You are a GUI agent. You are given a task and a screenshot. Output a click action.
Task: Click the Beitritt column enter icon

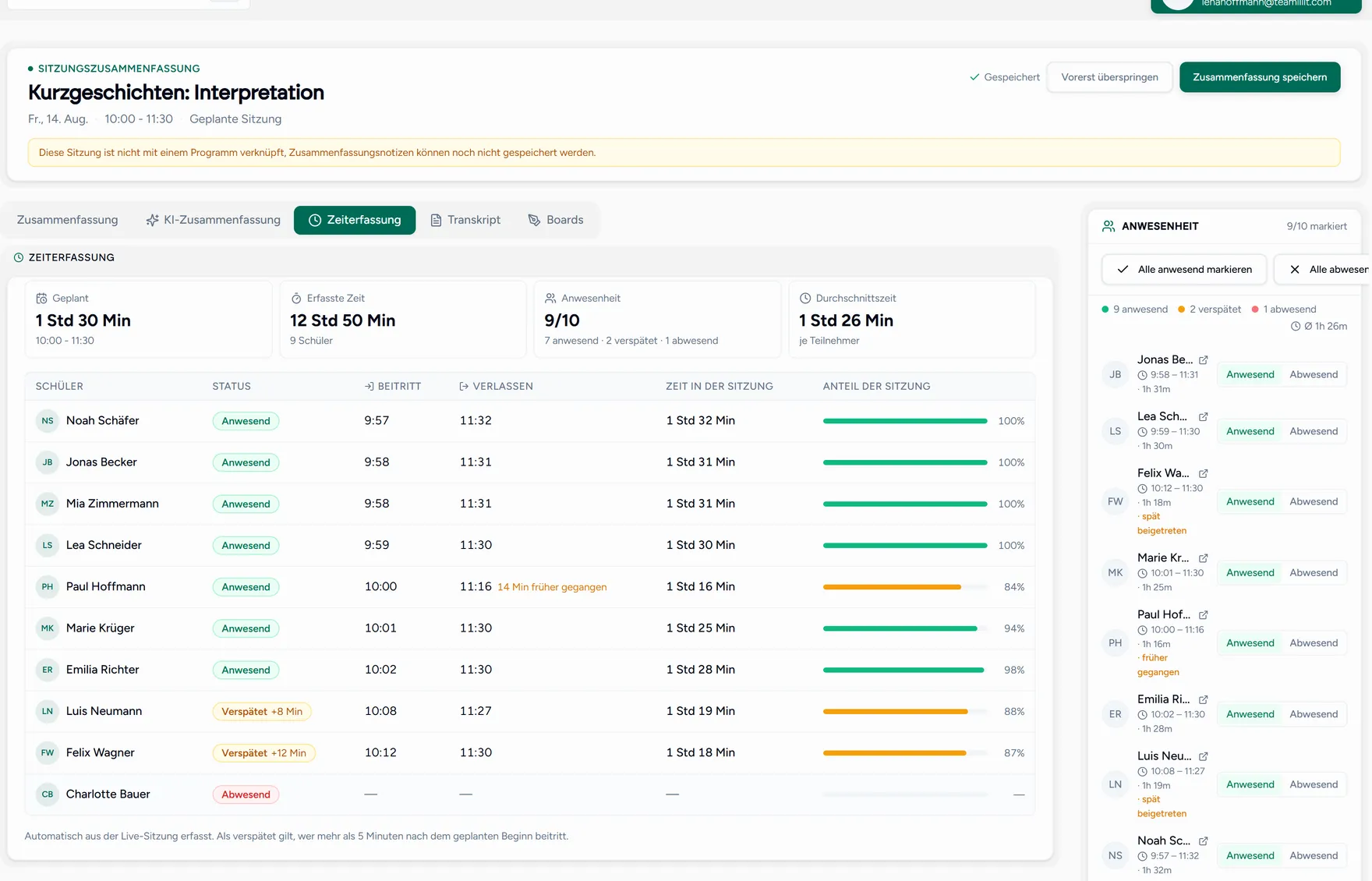coord(370,387)
